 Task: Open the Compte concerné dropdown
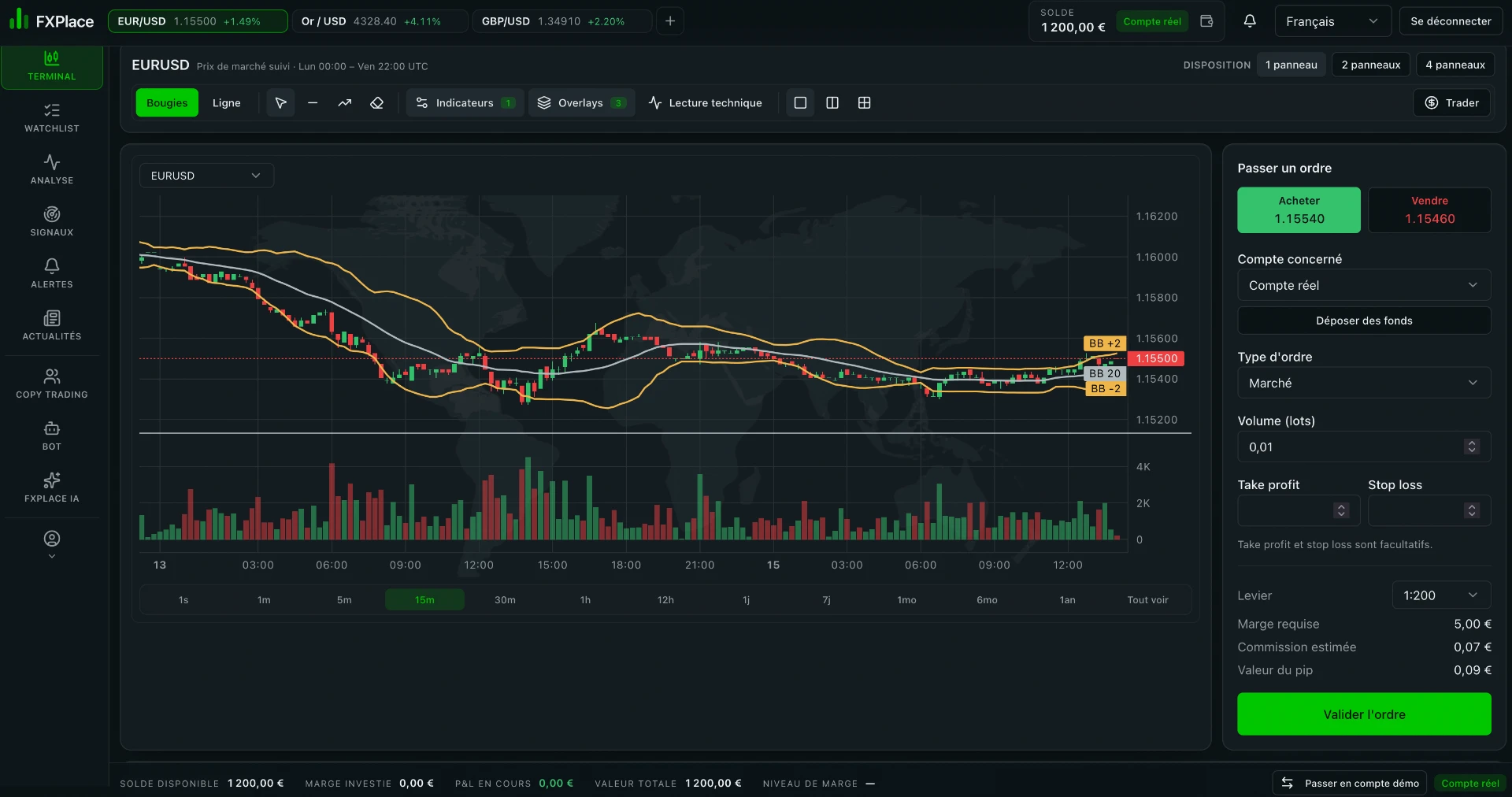(x=1364, y=285)
